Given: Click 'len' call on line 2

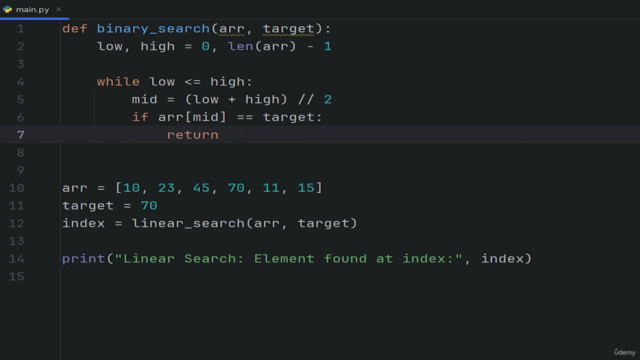Looking at the screenshot, I should (x=240, y=46).
